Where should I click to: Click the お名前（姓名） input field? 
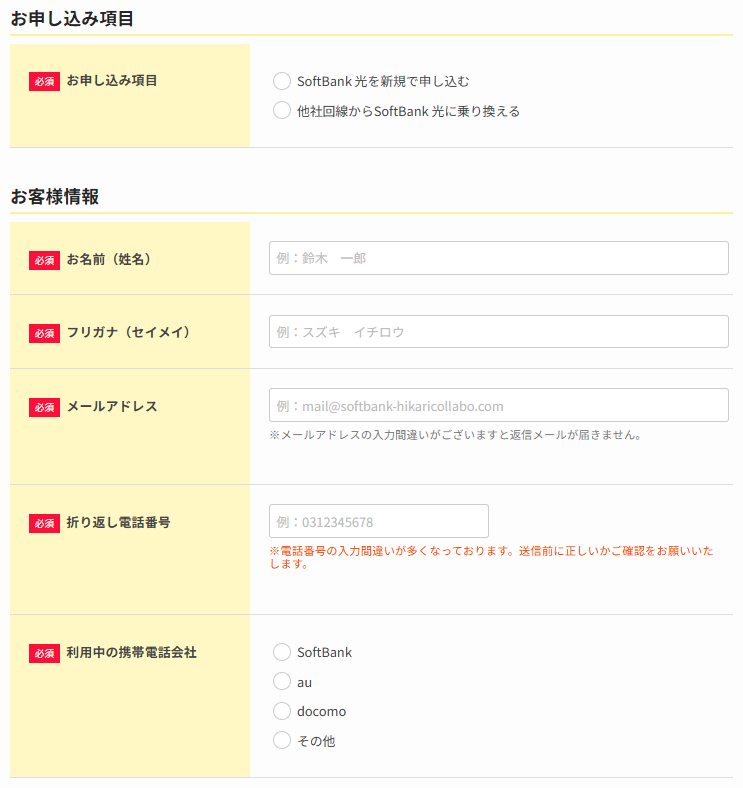pyautogui.click(x=499, y=258)
